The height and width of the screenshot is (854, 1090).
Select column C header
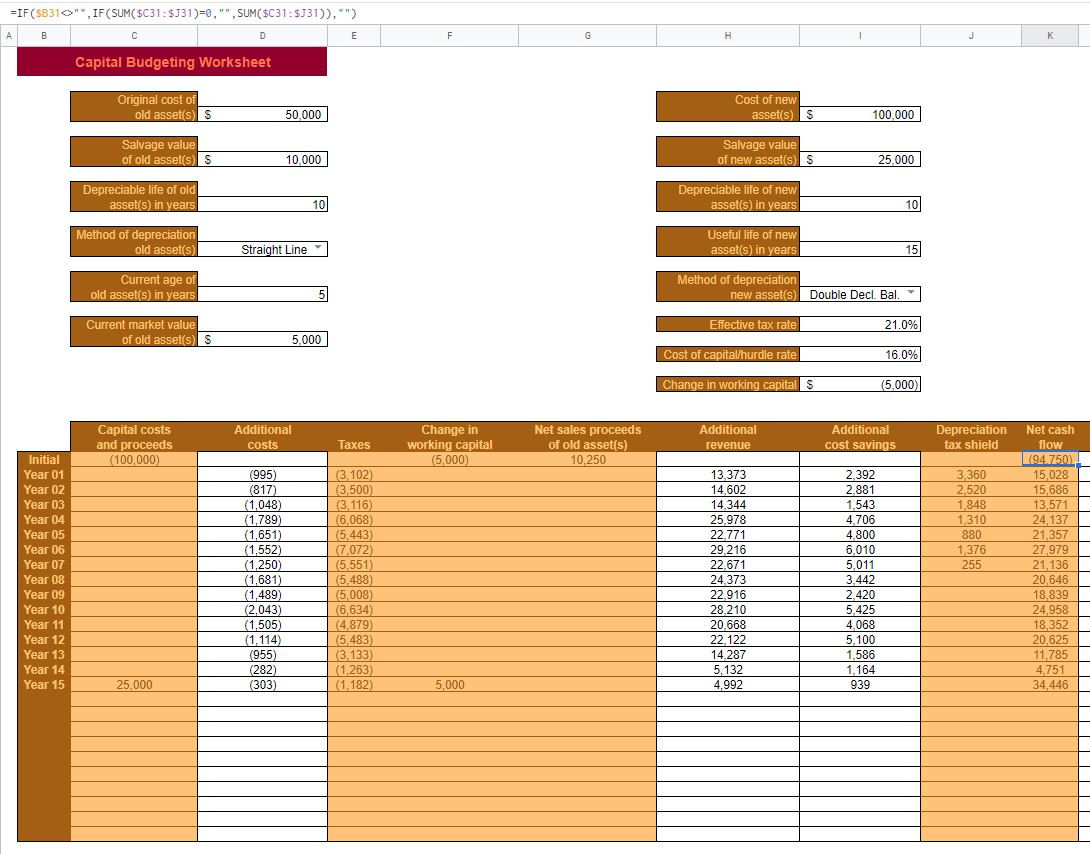point(134,35)
